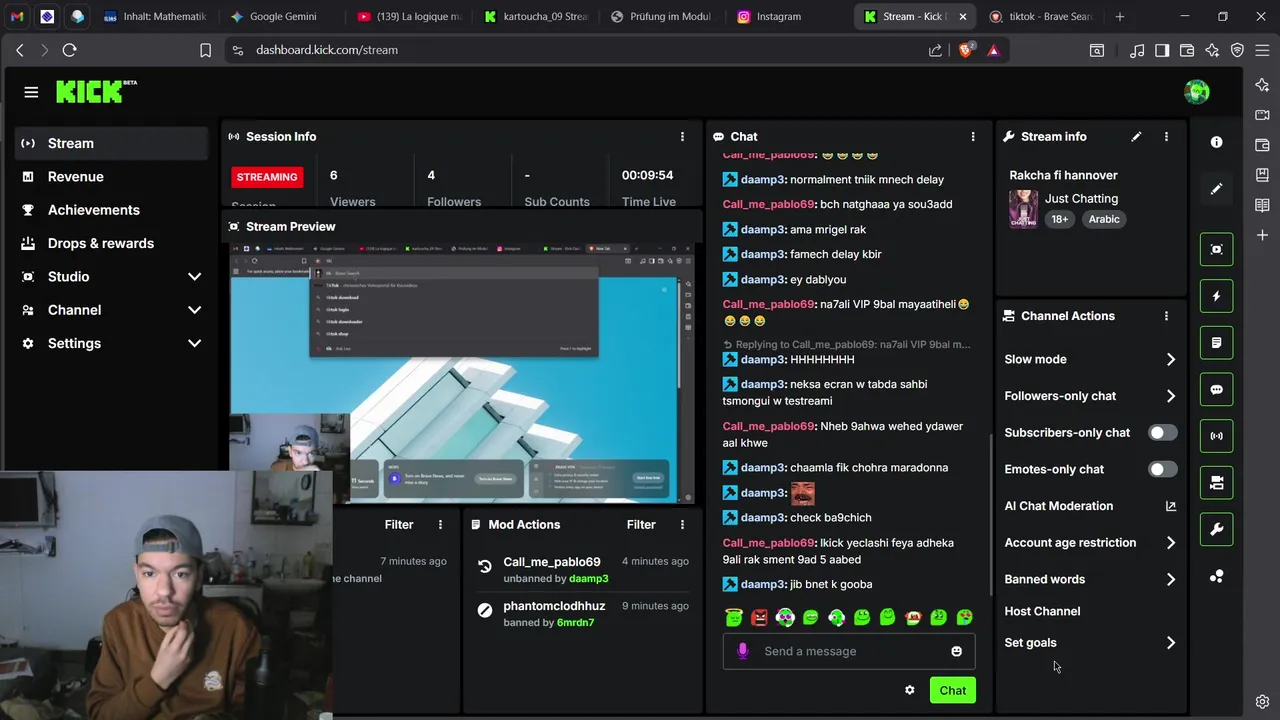Open the hamburger menu beside the Kick logo
The width and height of the screenshot is (1280, 720).
[x=31, y=92]
